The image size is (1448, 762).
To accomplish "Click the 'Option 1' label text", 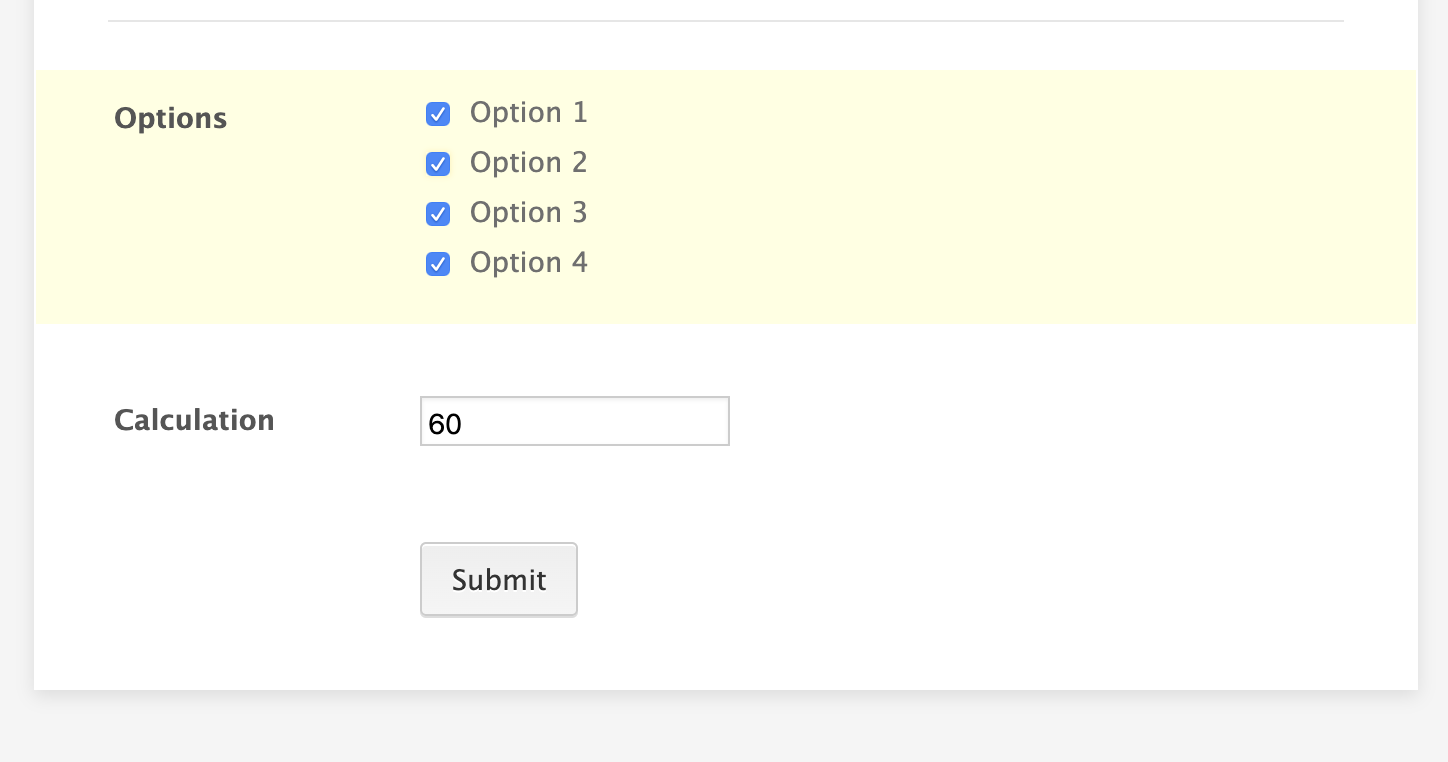I will click(529, 113).
